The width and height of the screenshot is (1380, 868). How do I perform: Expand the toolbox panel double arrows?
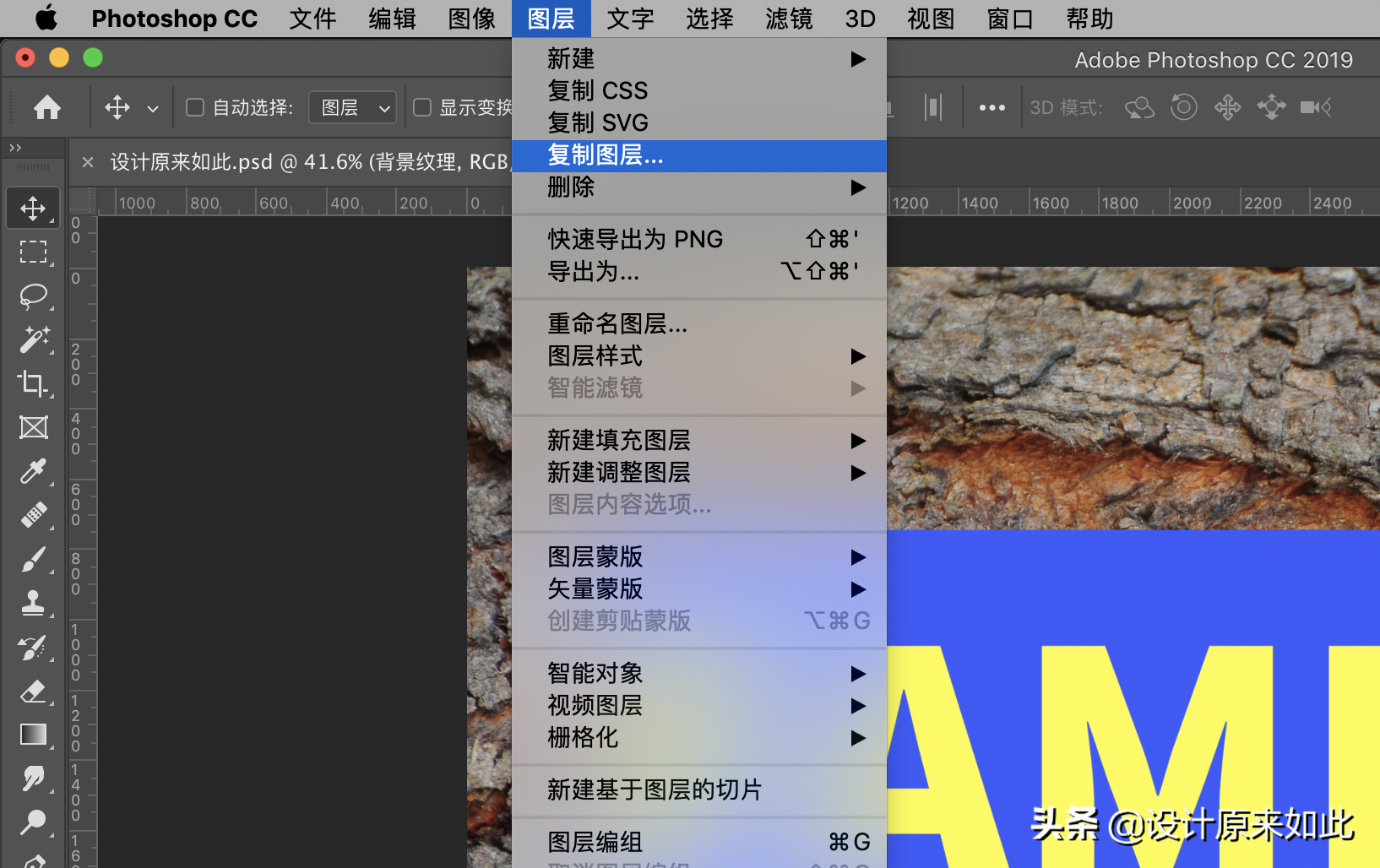click(15, 148)
